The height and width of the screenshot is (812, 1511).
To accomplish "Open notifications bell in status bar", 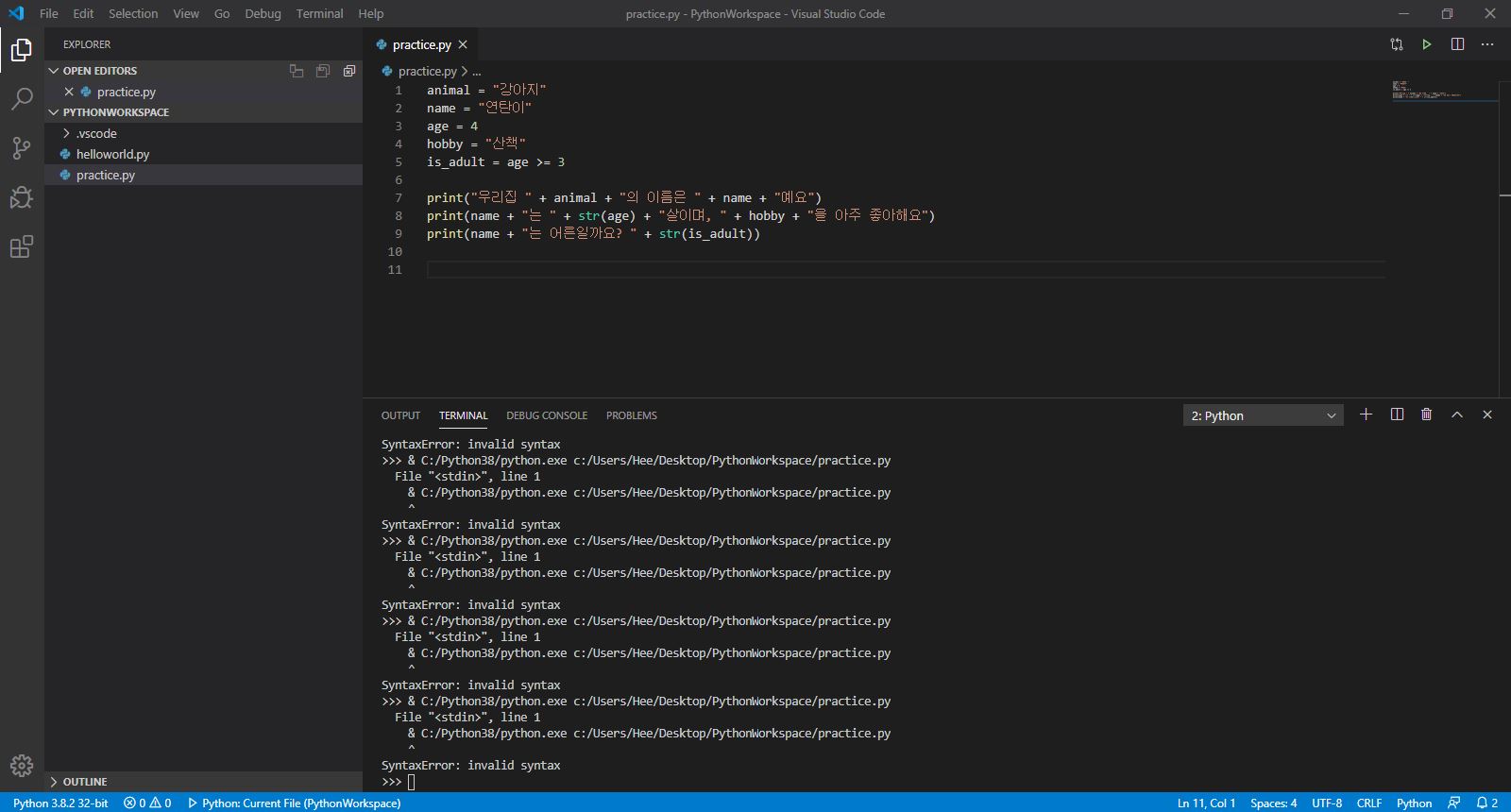I will pos(1487,803).
